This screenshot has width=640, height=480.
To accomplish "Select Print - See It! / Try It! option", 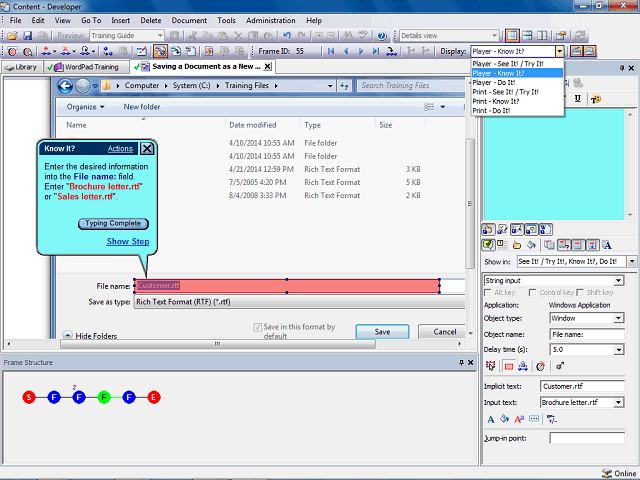I will pyautogui.click(x=517, y=92).
